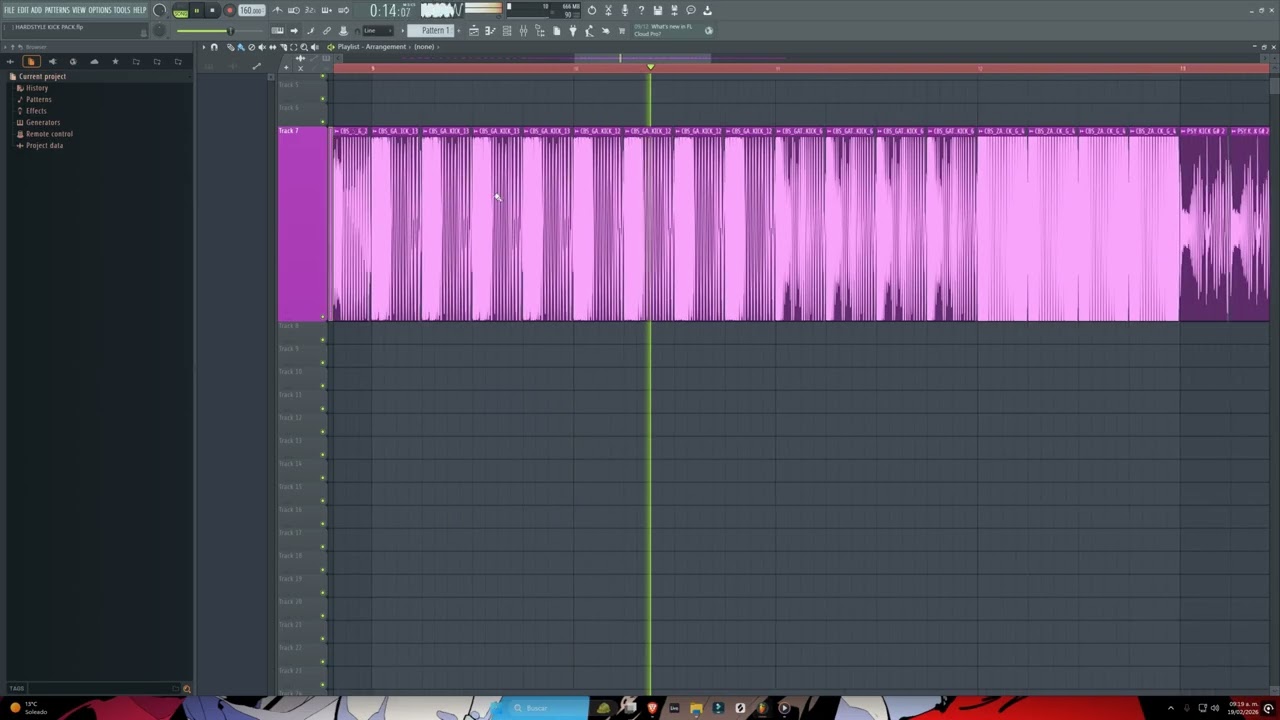Click the playlist magnet snap icon
This screenshot has height=720, width=1280.
(x=214, y=47)
